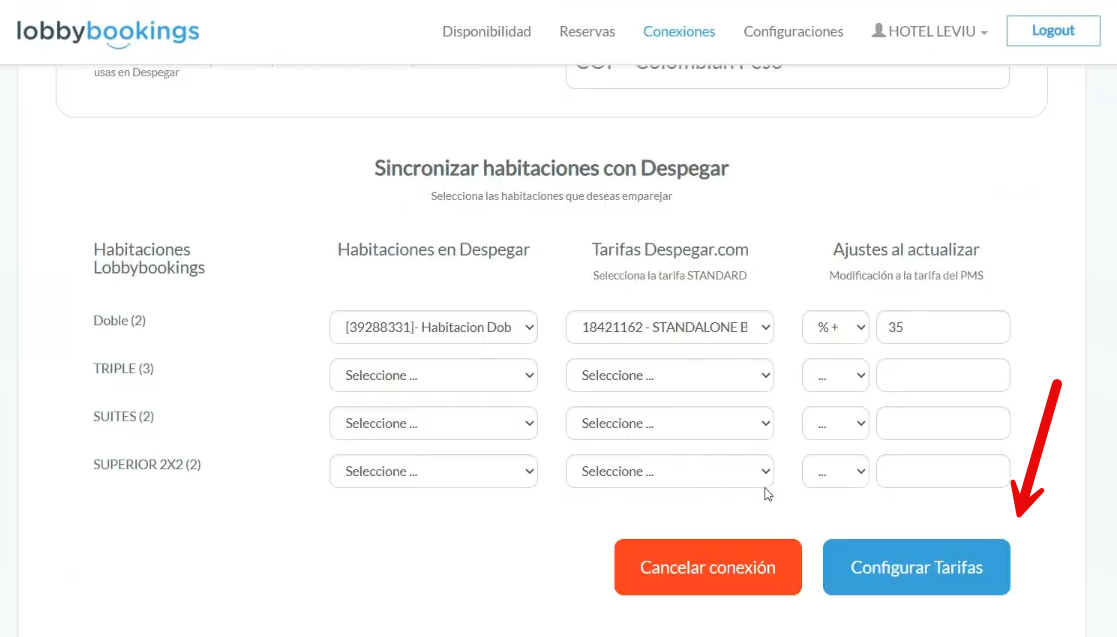Select a Despegar tariff for SUPERIOR 2X2
The image size is (1117, 637).
pyautogui.click(x=670, y=471)
